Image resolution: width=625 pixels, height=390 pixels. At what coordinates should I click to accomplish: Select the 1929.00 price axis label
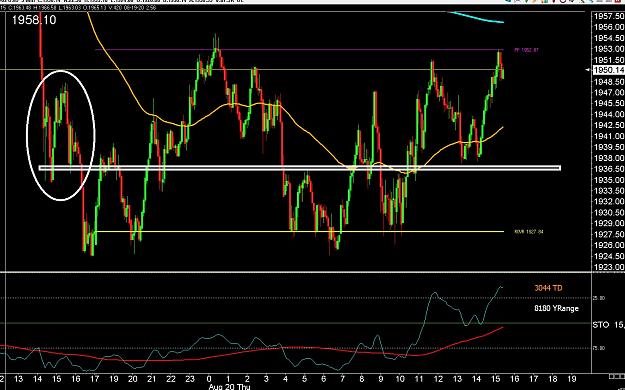[609, 223]
